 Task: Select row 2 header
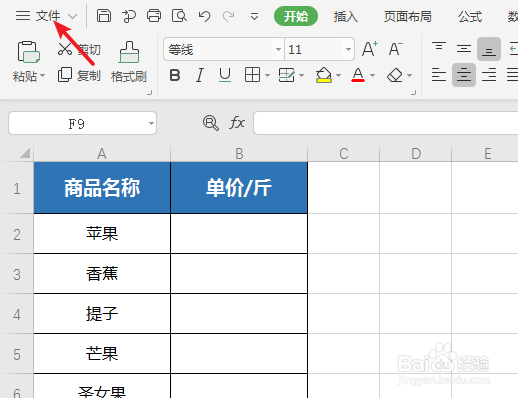[x=17, y=234]
